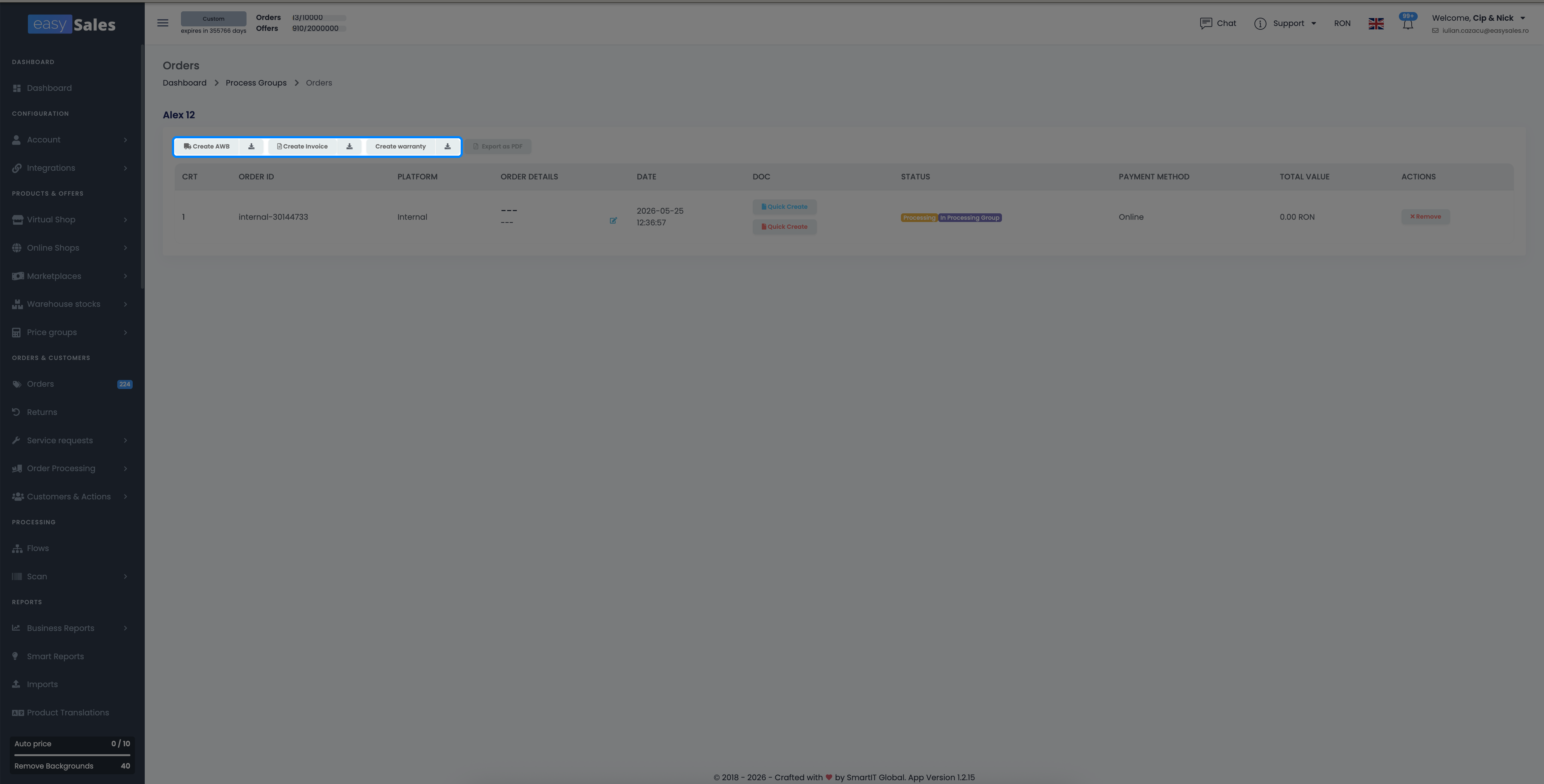Click the ORDER ID column header

[x=256, y=177]
